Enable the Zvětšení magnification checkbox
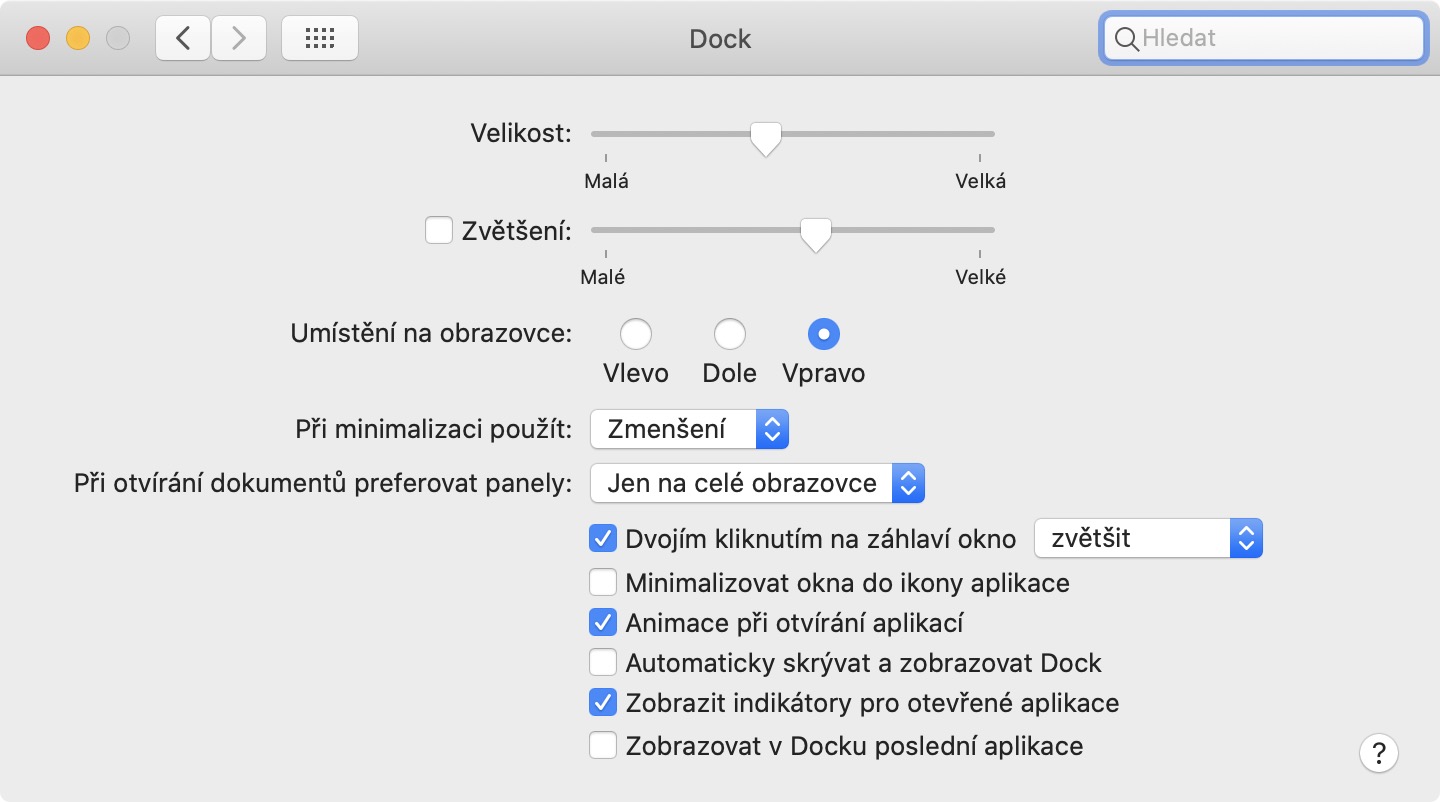The height and width of the screenshot is (802, 1440). click(439, 230)
